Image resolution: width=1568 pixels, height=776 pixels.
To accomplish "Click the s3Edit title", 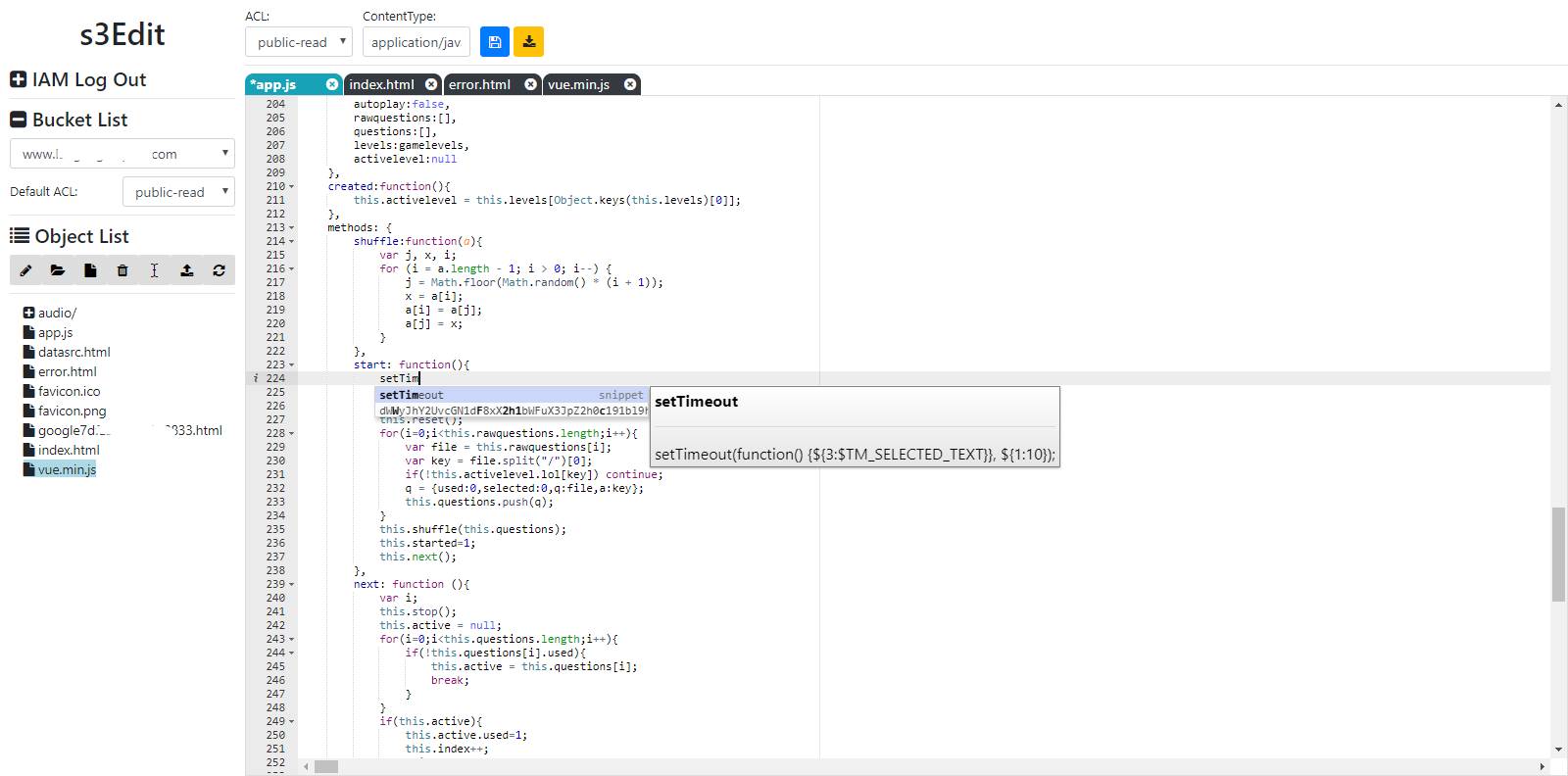I will click(x=122, y=34).
